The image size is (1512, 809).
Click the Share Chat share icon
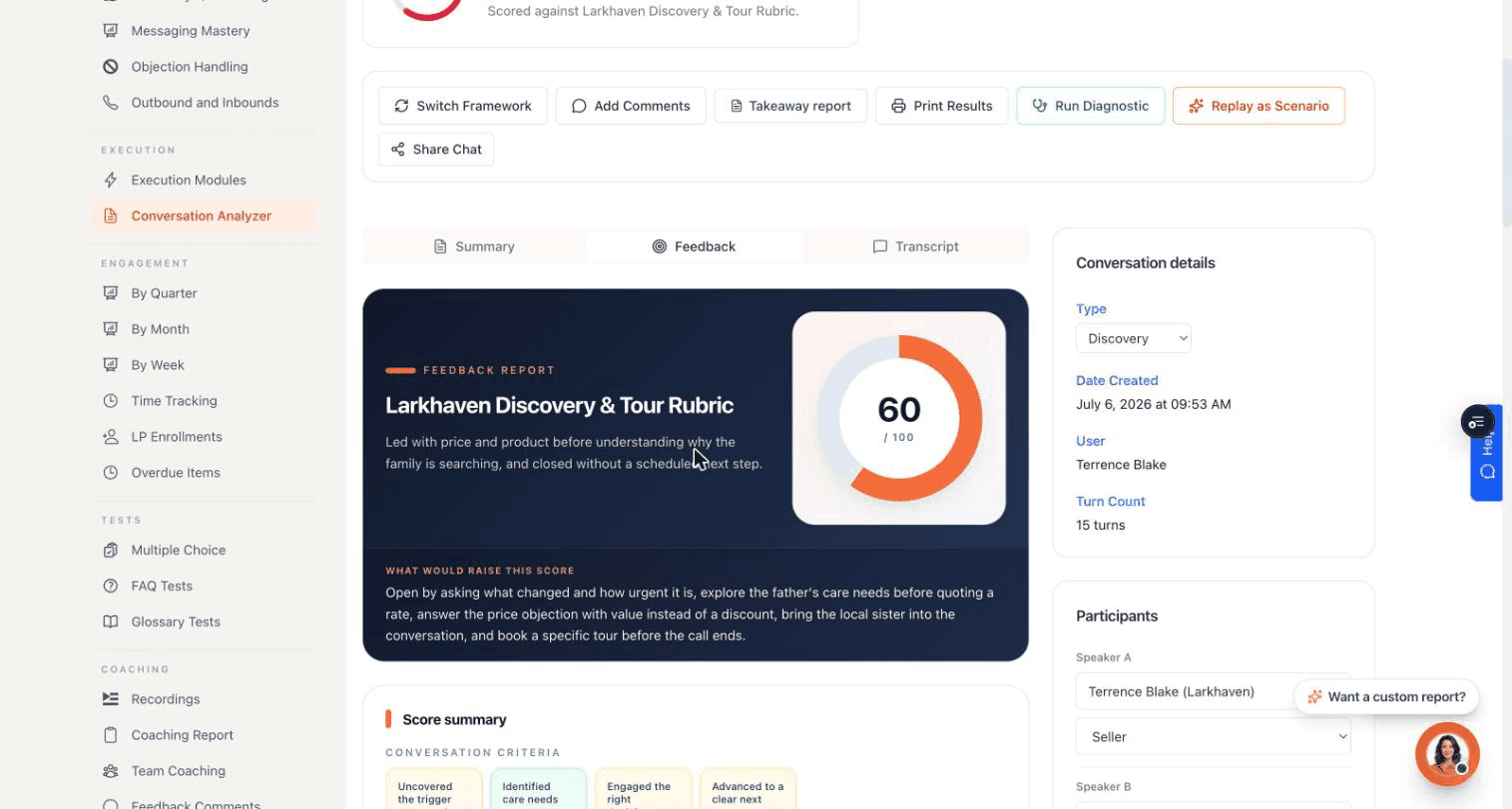398,150
